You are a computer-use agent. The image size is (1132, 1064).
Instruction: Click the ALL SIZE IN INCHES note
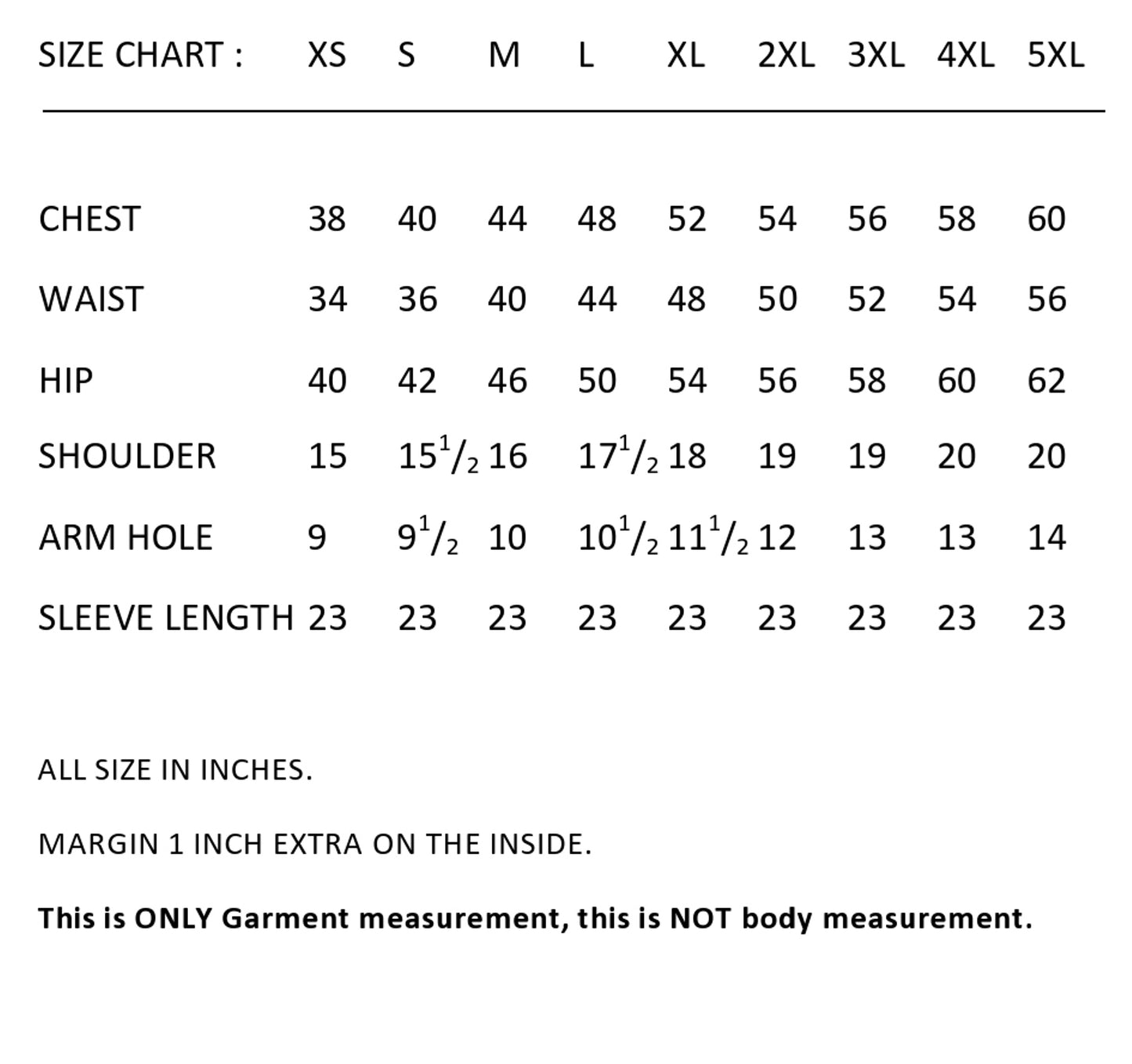(x=175, y=770)
